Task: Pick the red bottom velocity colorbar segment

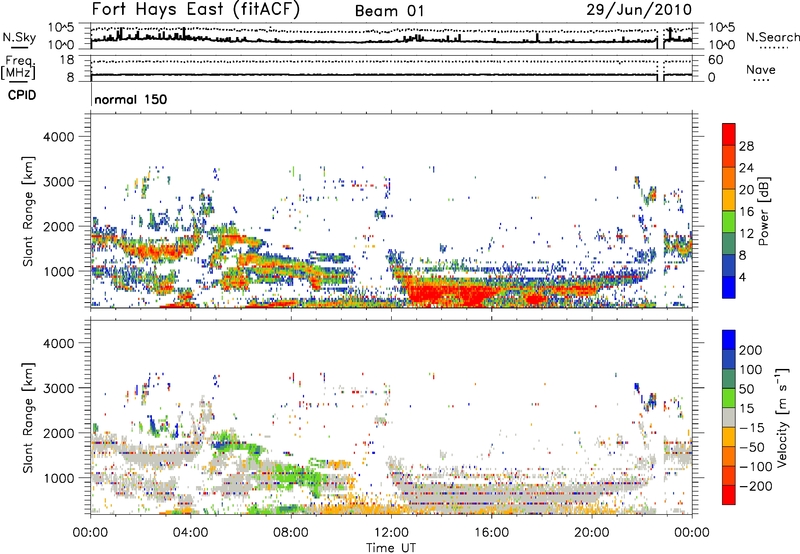Action: click(729, 495)
